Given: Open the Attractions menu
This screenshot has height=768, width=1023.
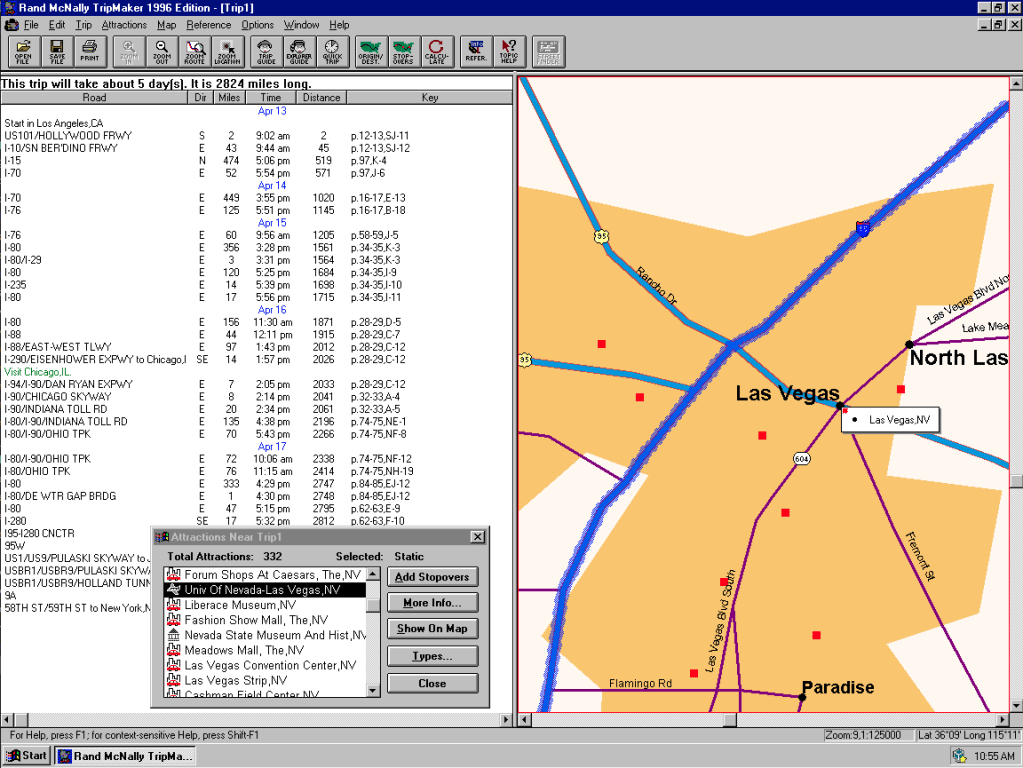Looking at the screenshot, I should point(124,24).
